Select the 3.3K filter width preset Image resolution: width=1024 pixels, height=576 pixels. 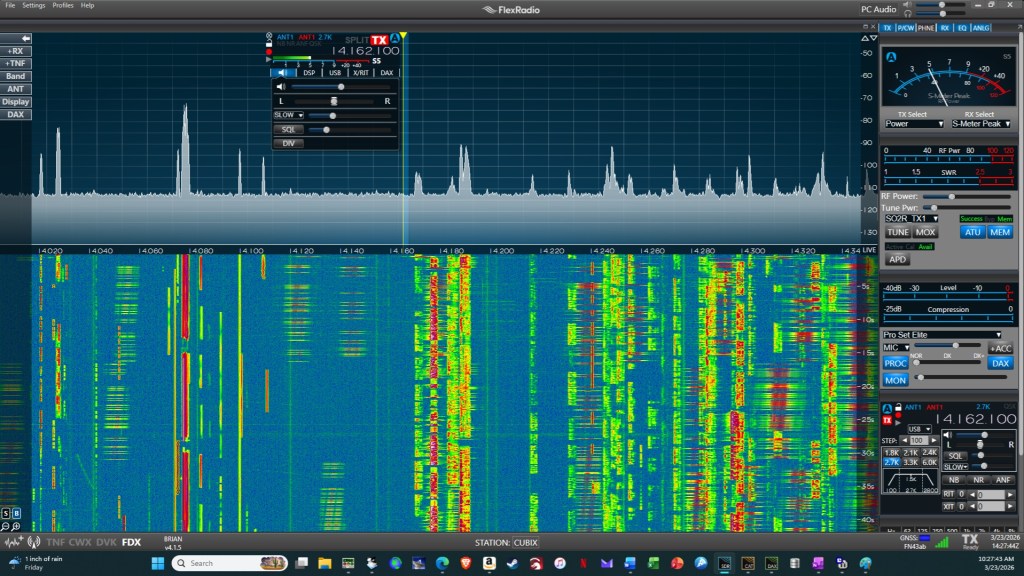click(x=910, y=463)
